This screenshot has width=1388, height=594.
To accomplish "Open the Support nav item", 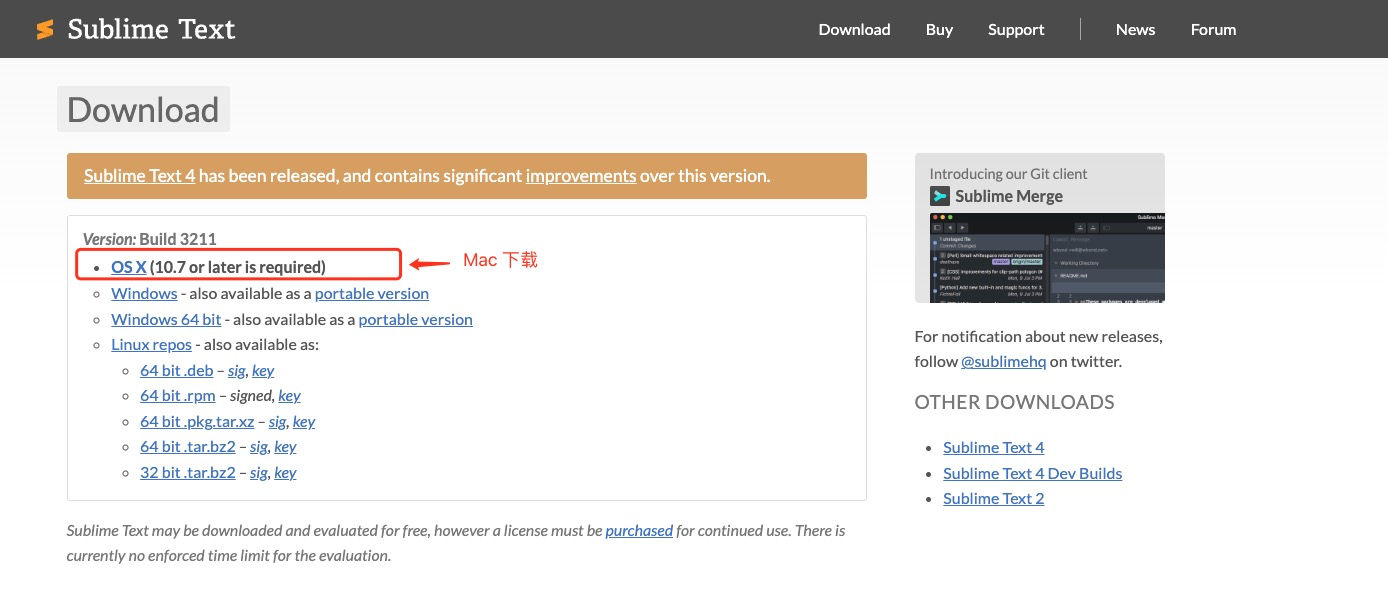I will coord(1016,29).
